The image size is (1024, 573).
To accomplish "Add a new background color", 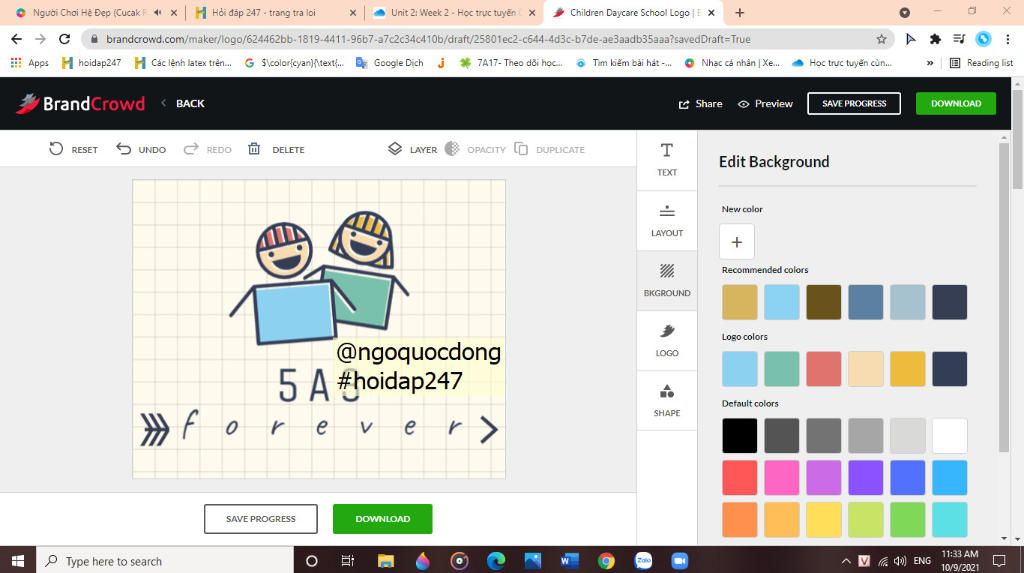I will [737, 242].
